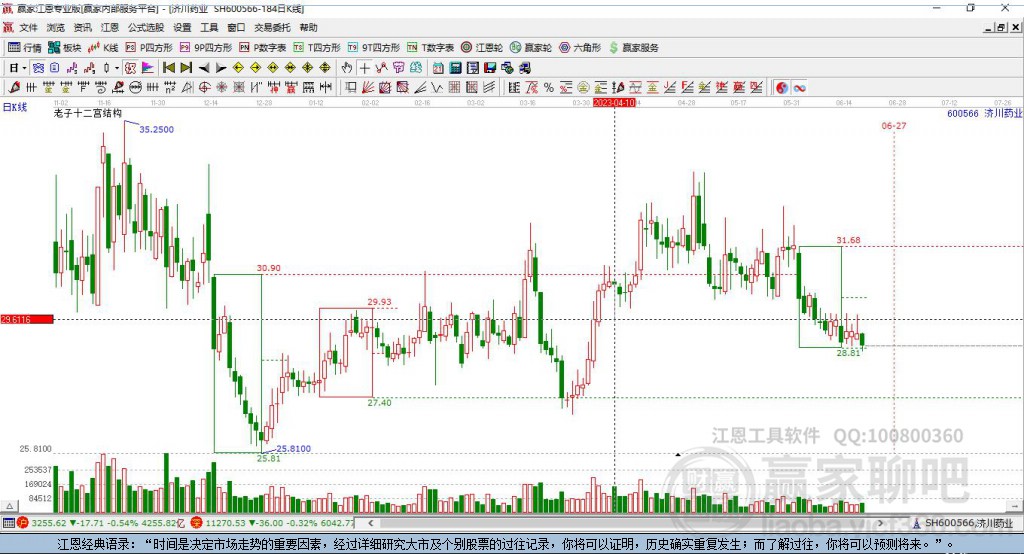Viewport: 1024px width, 554px height.
Task: Select the red crosshair circle tool
Action: 204,88
